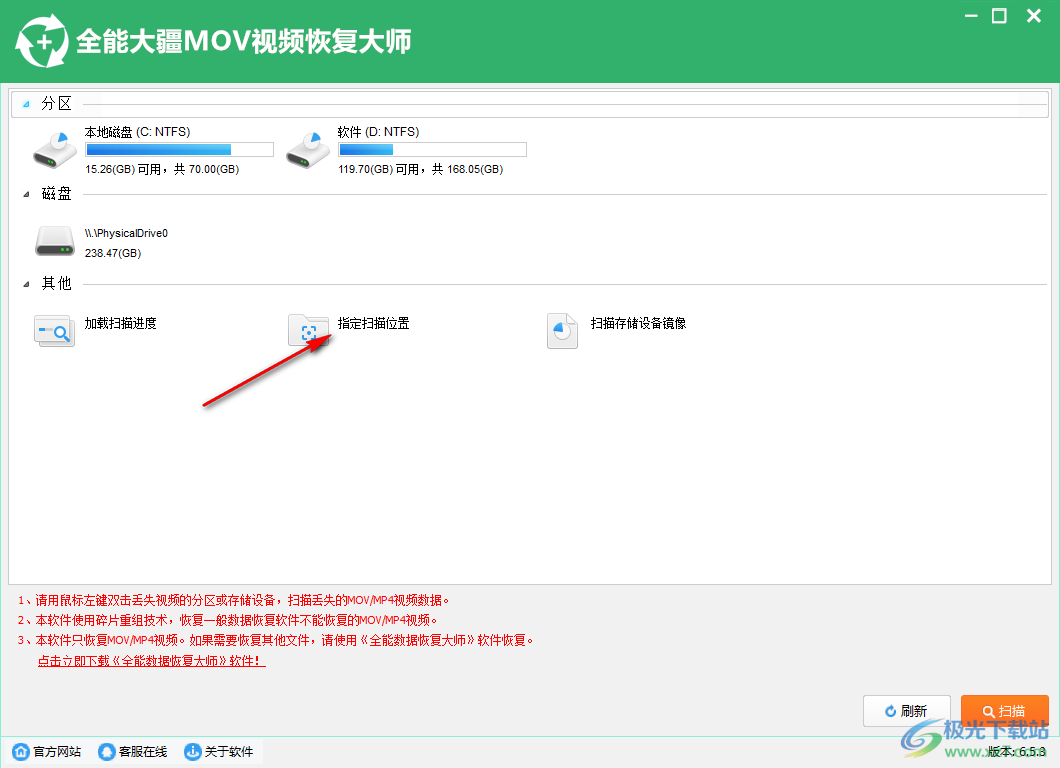This screenshot has height=768, width=1060.
Task: Click the scan storage device image (扫描存储设备镜像) icon
Action: tap(562, 331)
